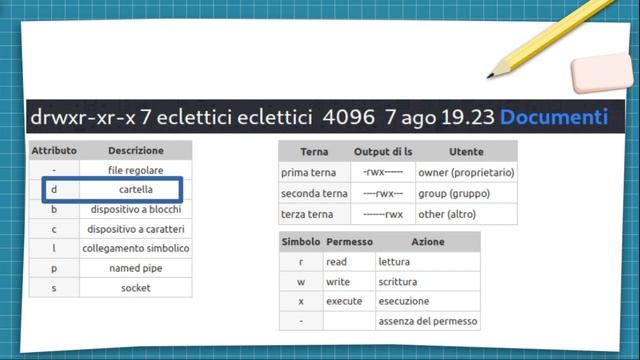Select the 'c' attribute cell

(x=54, y=229)
